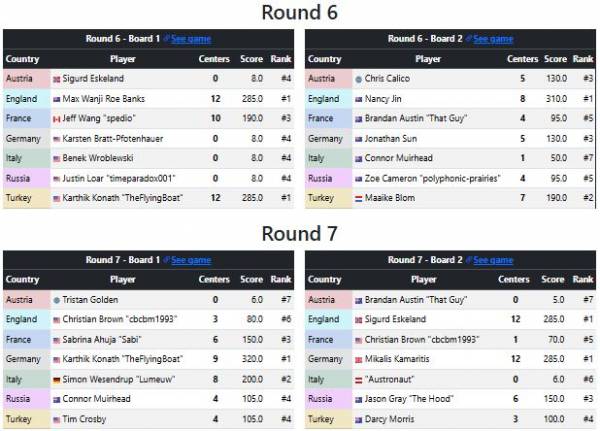The width and height of the screenshot is (600, 431).
Task: Click the flag icon beside "Austronaut"
Action: point(359,379)
